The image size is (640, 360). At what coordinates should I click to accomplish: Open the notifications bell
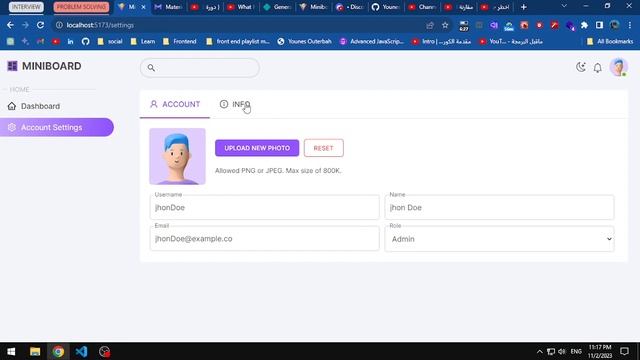(x=598, y=68)
